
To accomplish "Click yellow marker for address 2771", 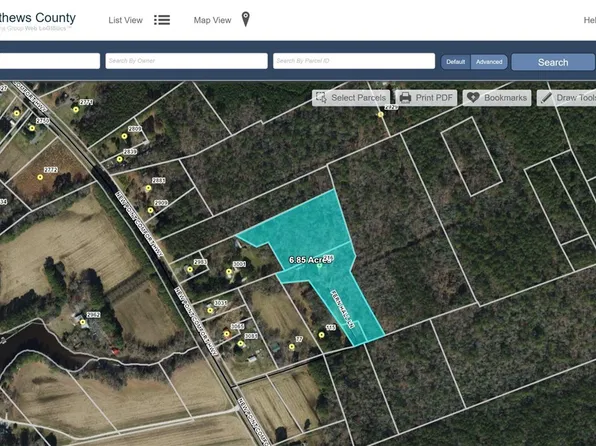I will pos(76,110).
